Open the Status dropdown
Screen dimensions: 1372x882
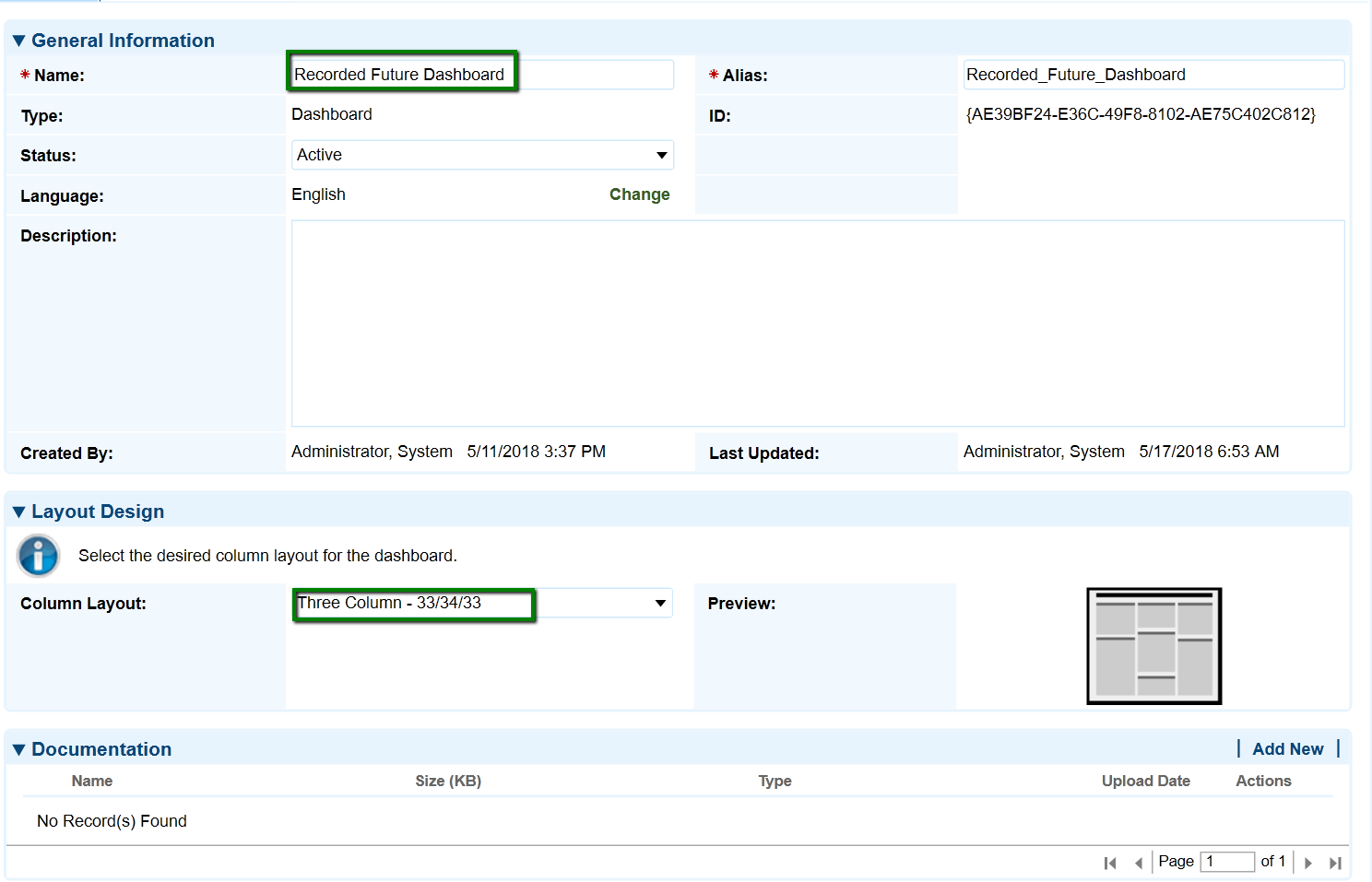(x=482, y=155)
